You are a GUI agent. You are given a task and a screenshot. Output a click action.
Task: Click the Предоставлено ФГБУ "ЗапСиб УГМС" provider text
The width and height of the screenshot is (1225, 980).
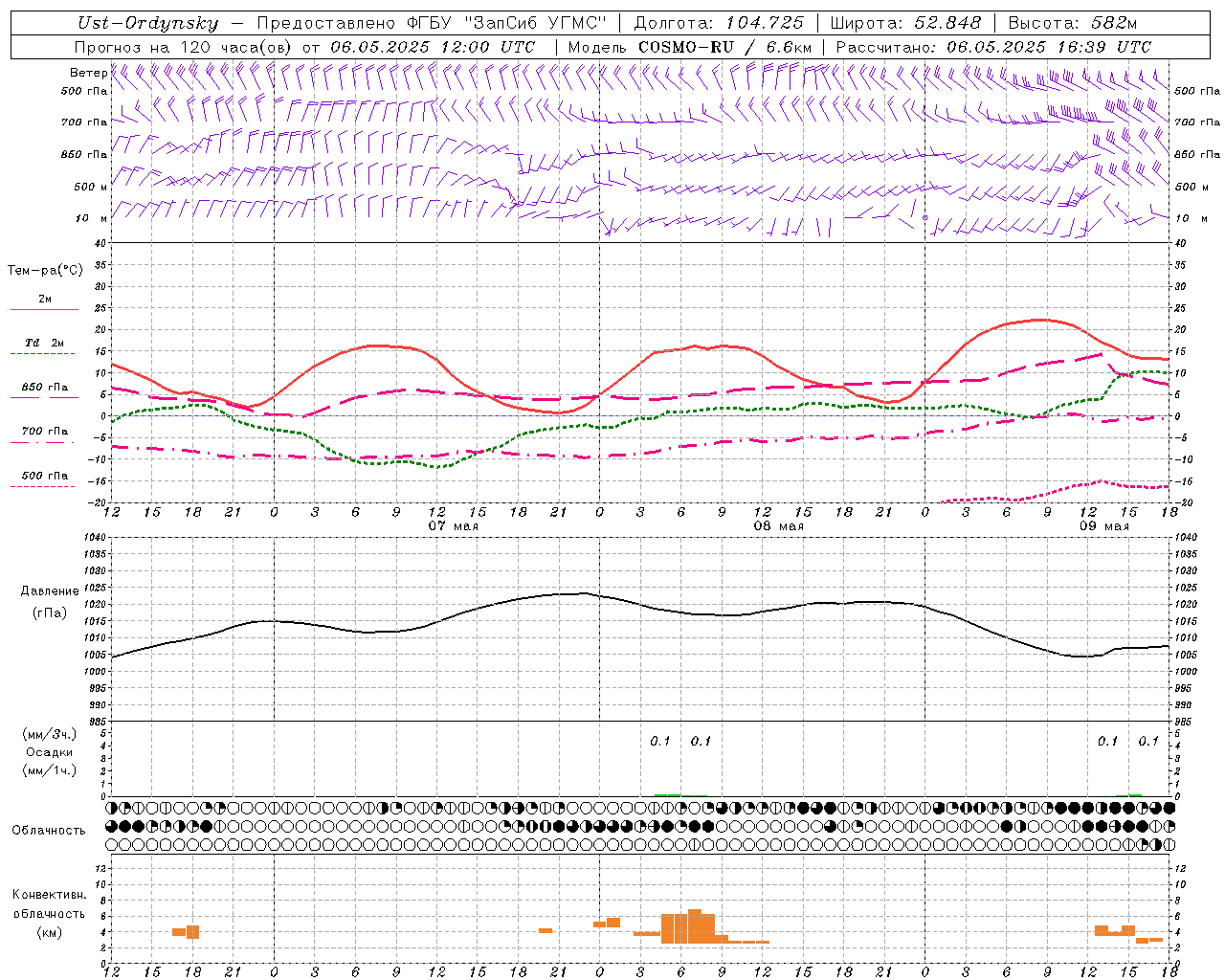[433, 24]
